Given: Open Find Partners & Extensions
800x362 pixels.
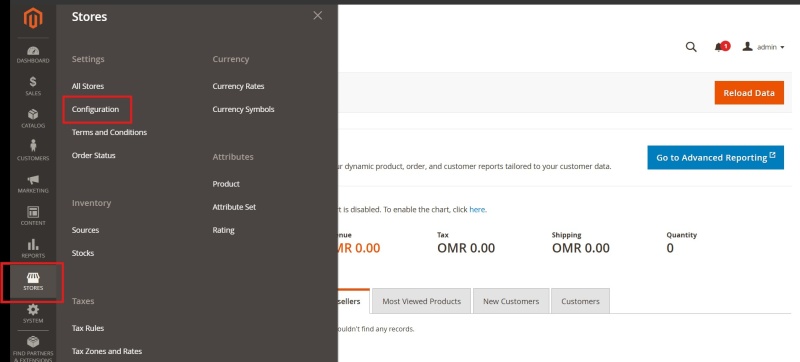Looking at the screenshot, I should pyautogui.click(x=33, y=349).
